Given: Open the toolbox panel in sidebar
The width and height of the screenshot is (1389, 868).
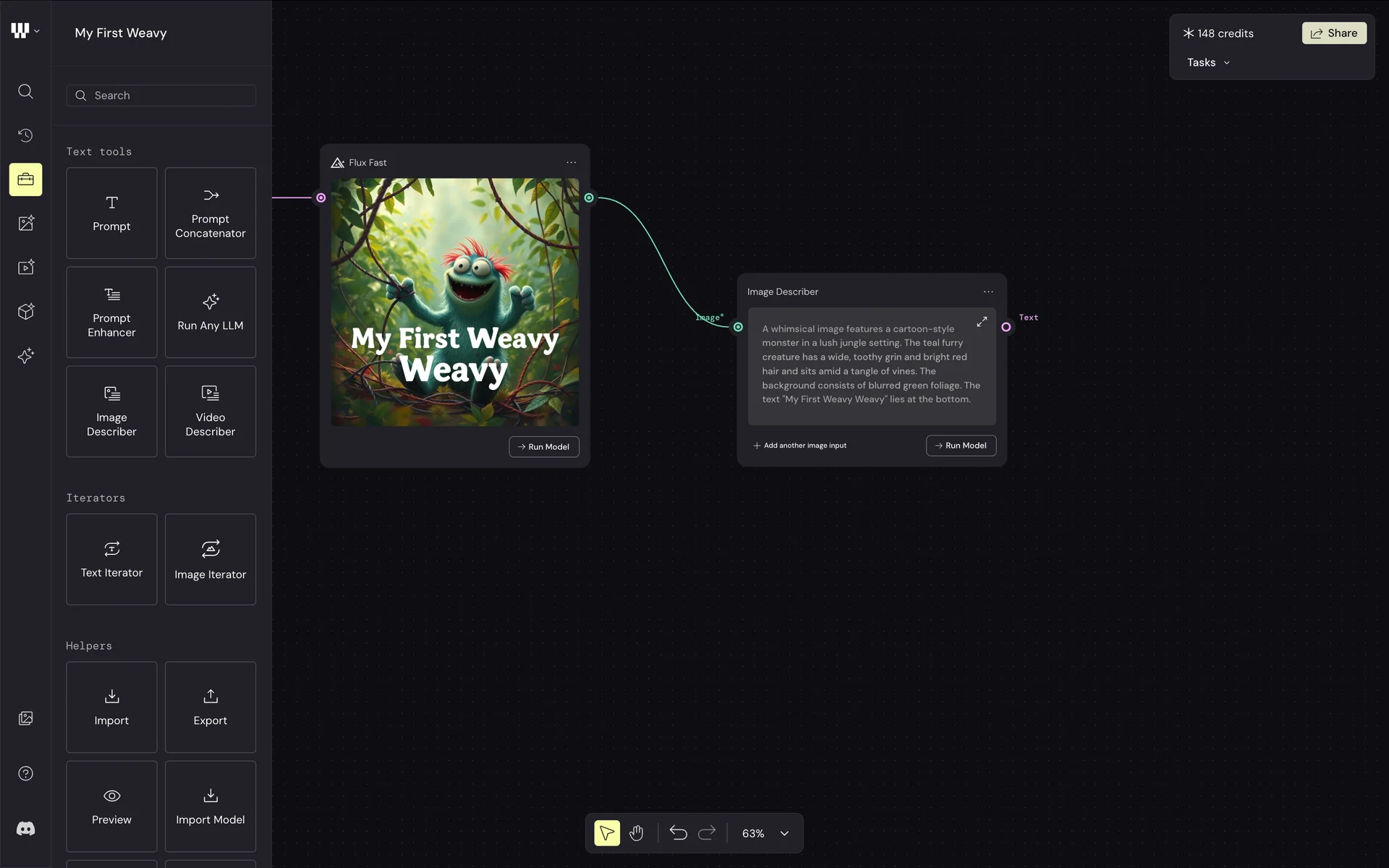Looking at the screenshot, I should 25,179.
